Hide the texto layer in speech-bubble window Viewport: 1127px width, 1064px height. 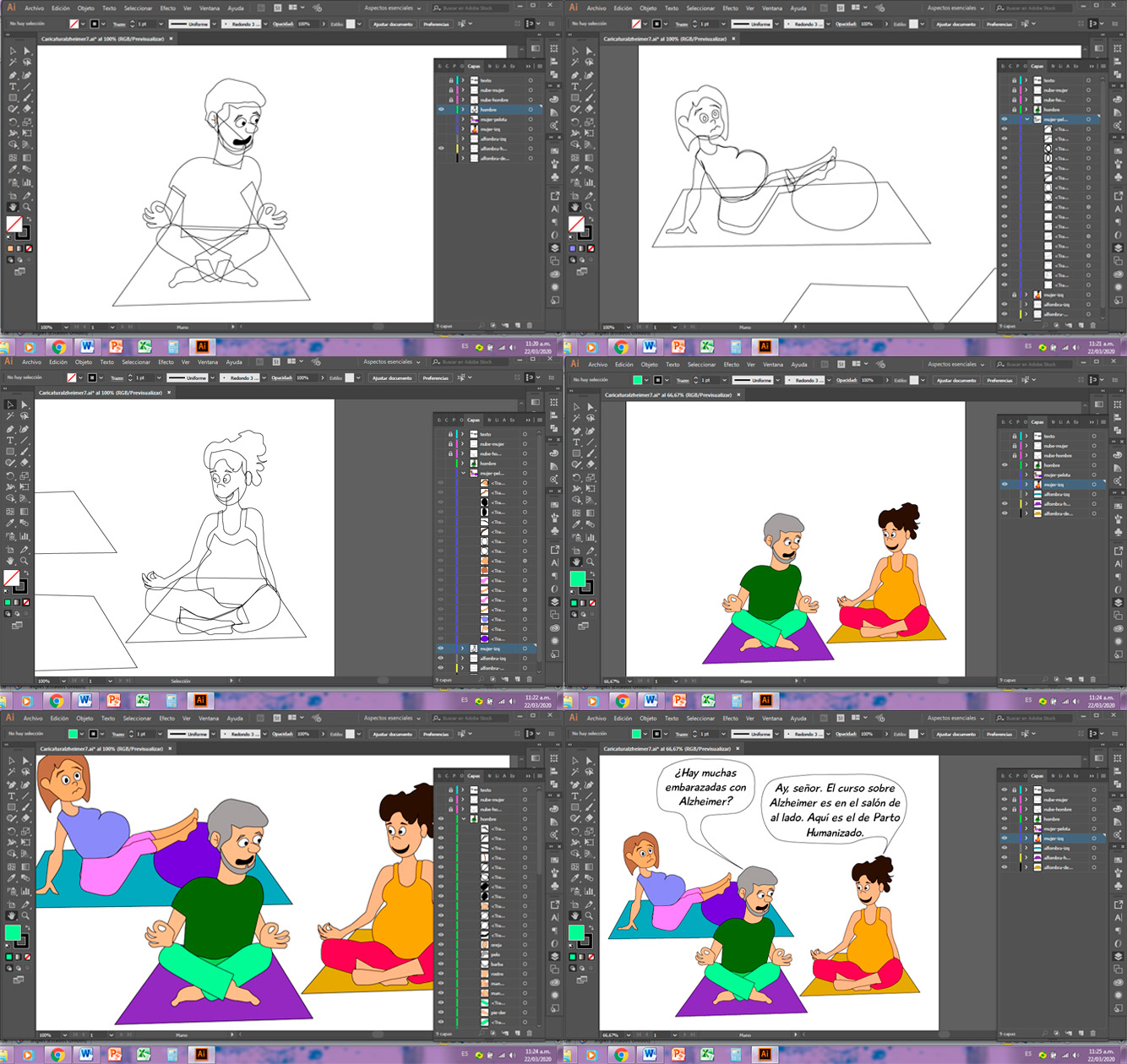1004,790
